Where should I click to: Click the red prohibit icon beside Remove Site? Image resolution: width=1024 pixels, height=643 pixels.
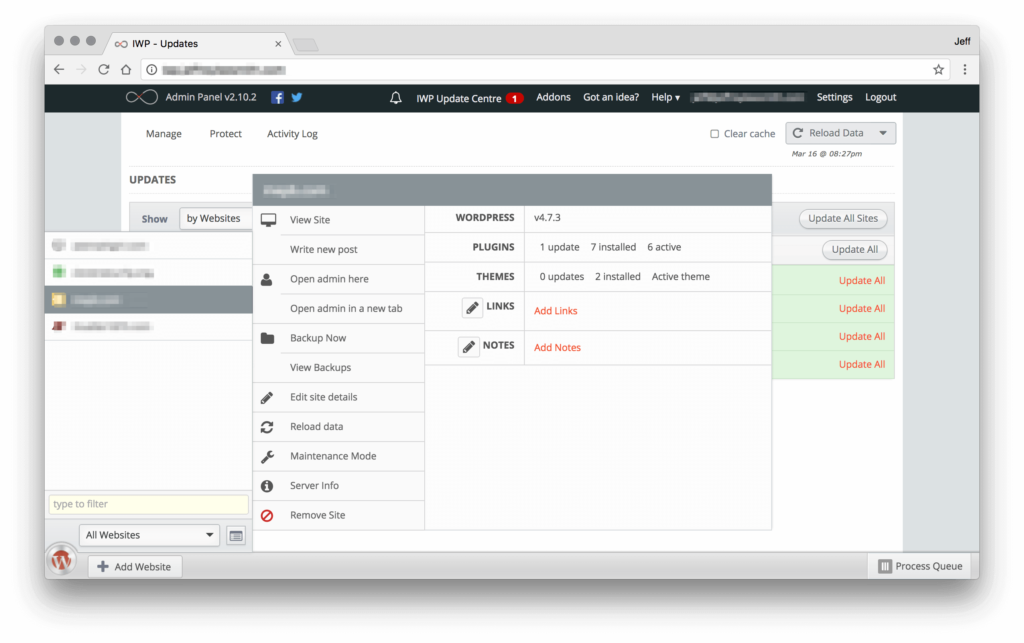(267, 516)
